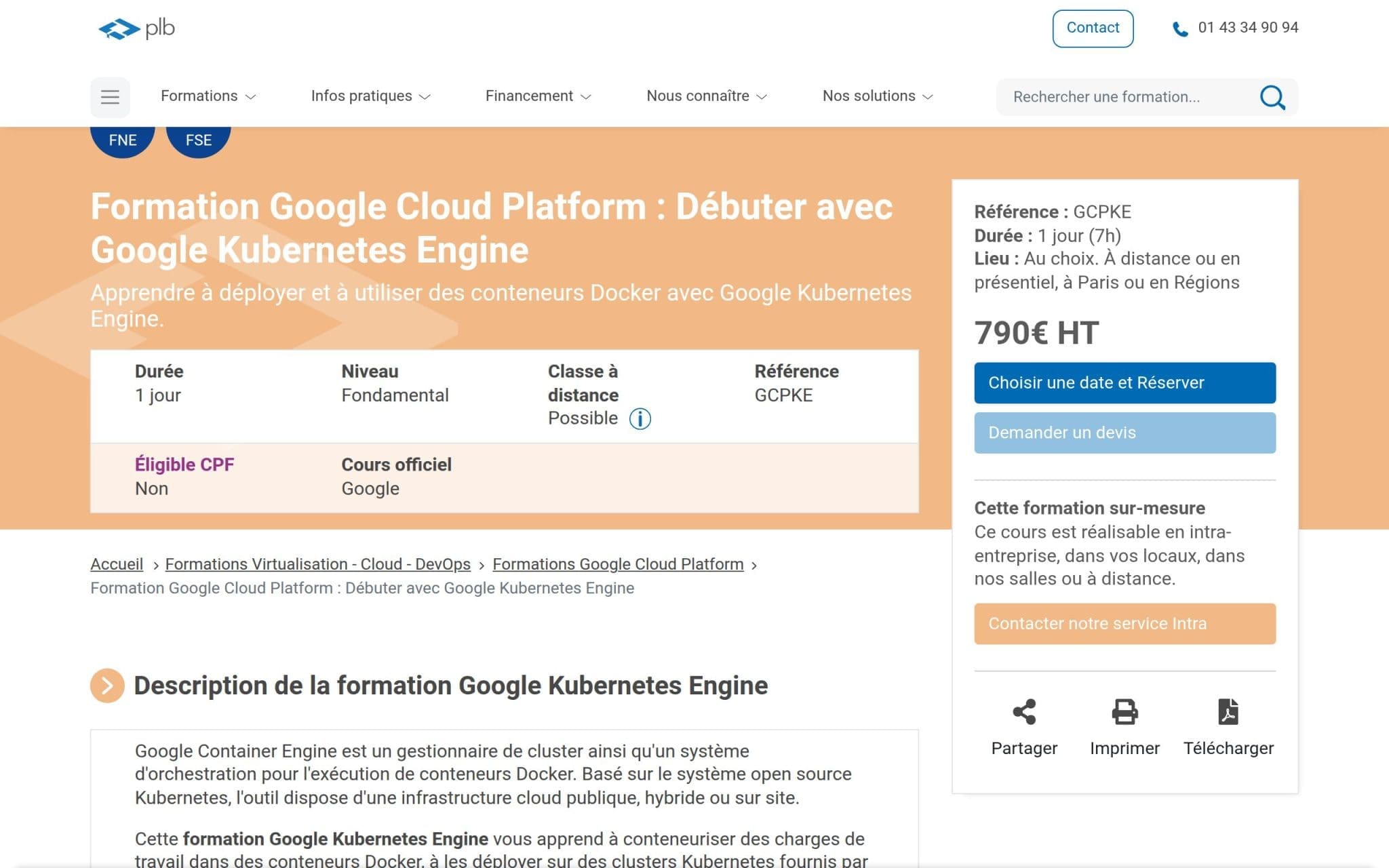Click the Cette formation sur-mesure heading

tap(1089, 508)
